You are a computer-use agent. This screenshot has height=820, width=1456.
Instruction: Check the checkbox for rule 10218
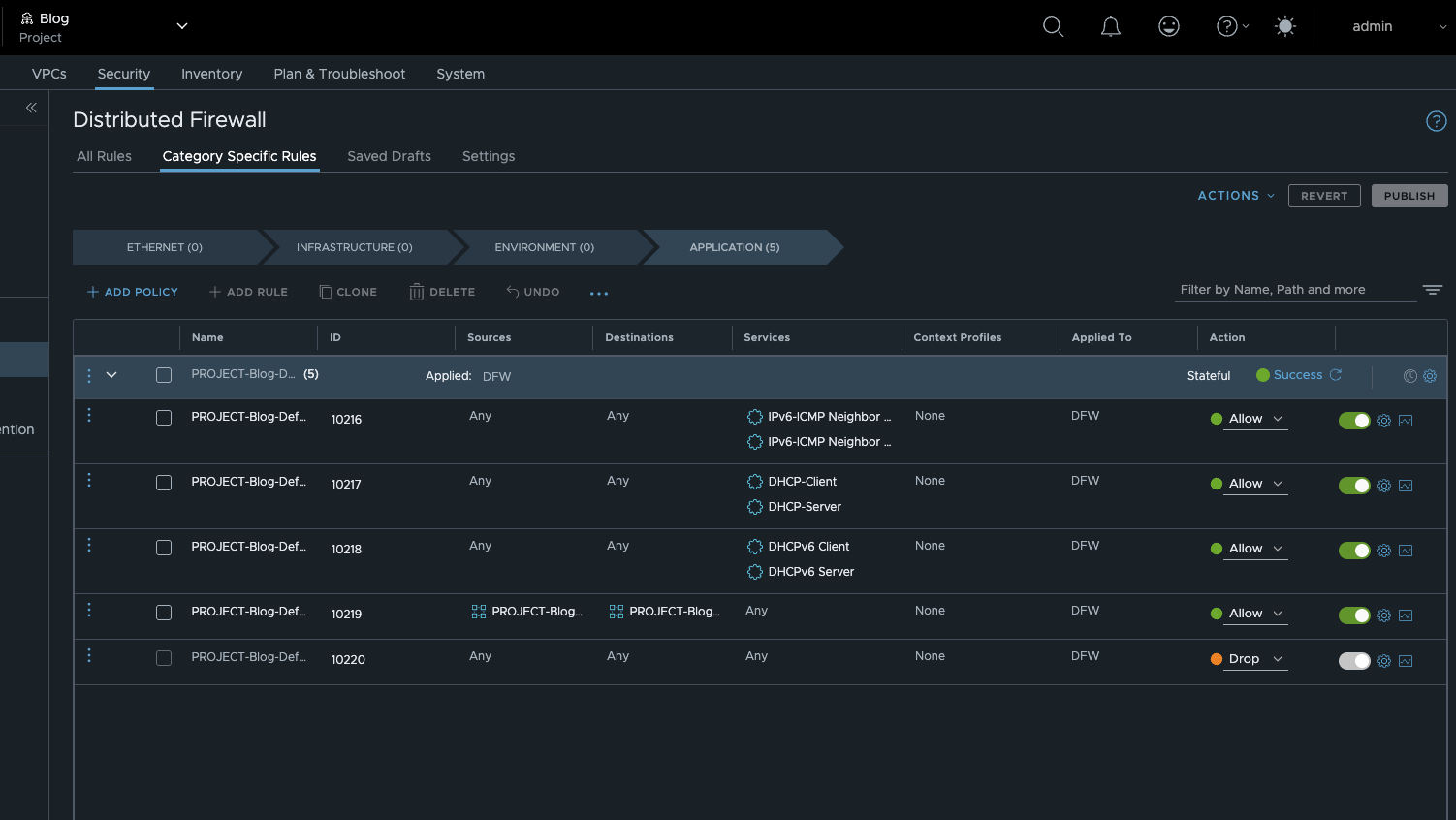(164, 547)
